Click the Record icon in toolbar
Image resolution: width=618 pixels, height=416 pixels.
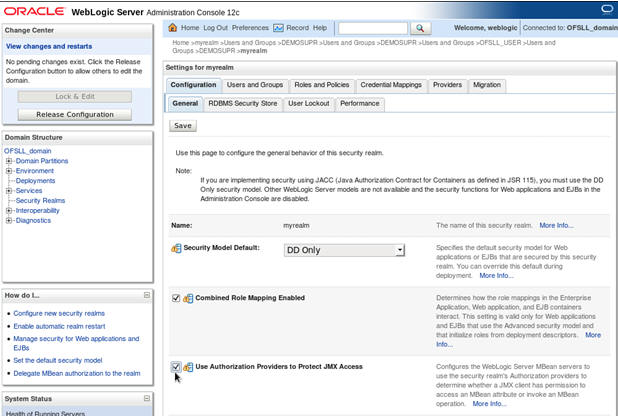click(x=278, y=28)
